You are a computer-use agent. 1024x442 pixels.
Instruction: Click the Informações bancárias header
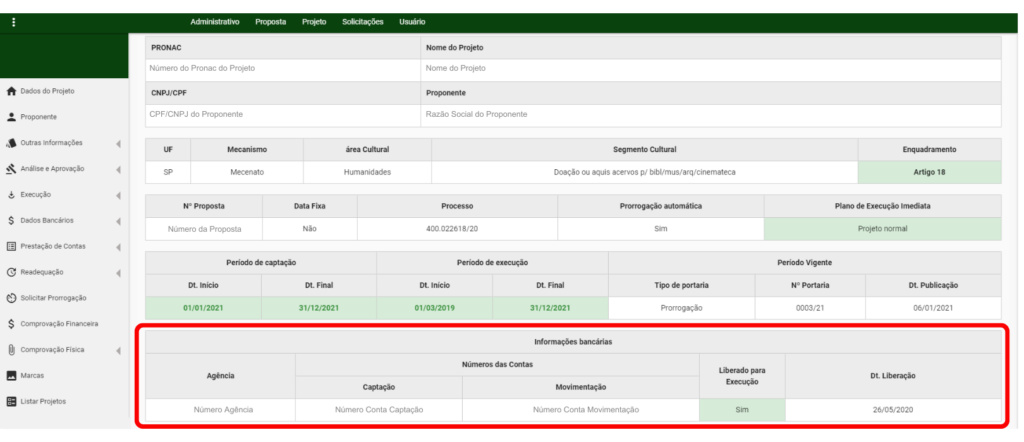tap(573, 342)
